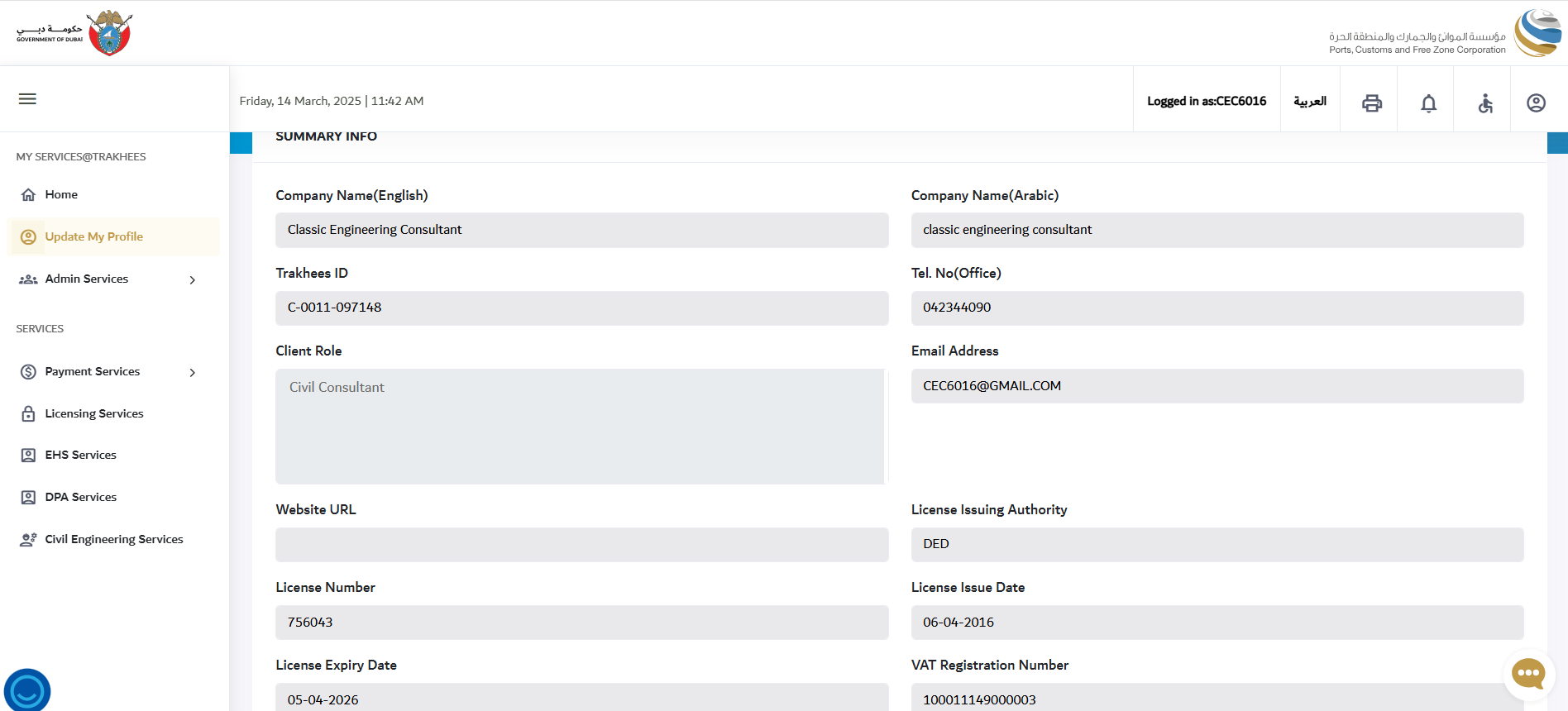Click the Ports, Customs and Free Zone logo

click(1444, 34)
